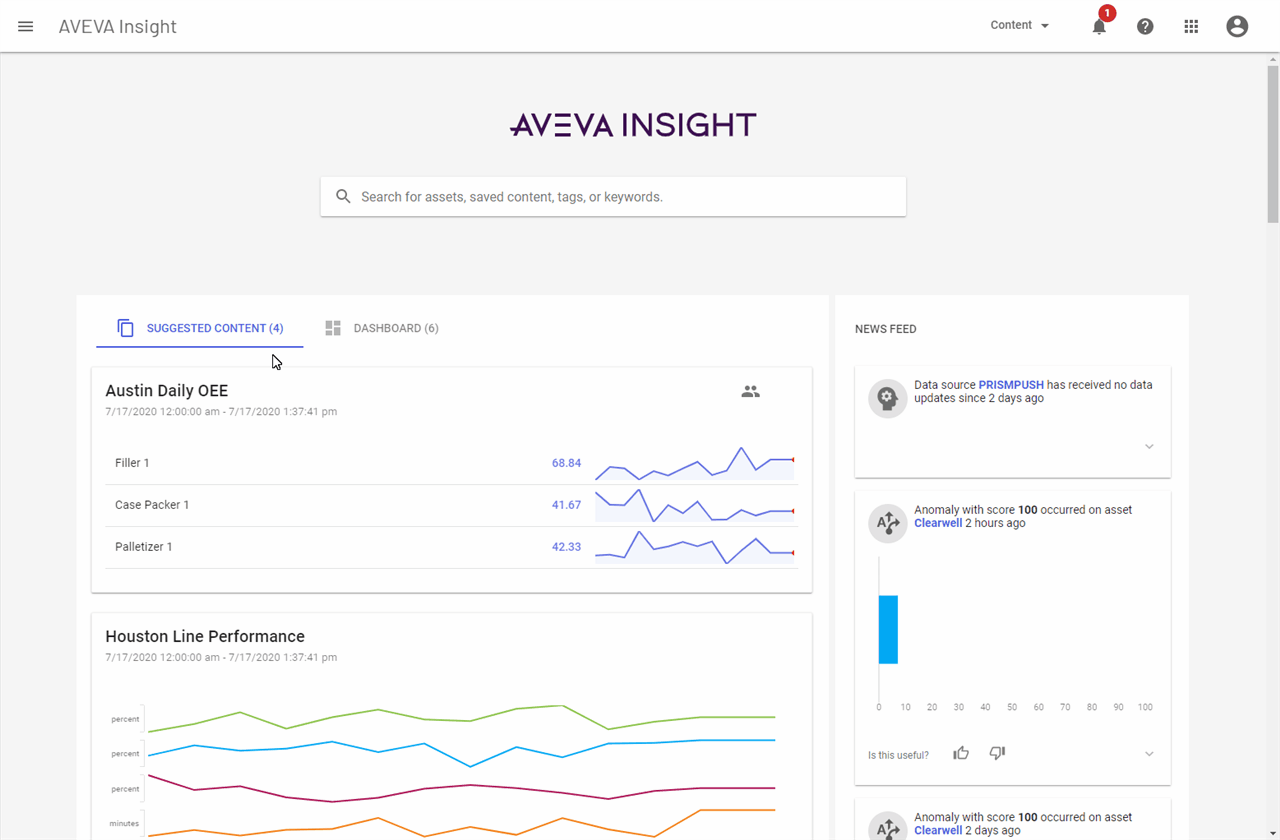Expand the Clearwell anomaly card chevron
Viewport: 1280px width, 840px height.
click(x=1149, y=754)
